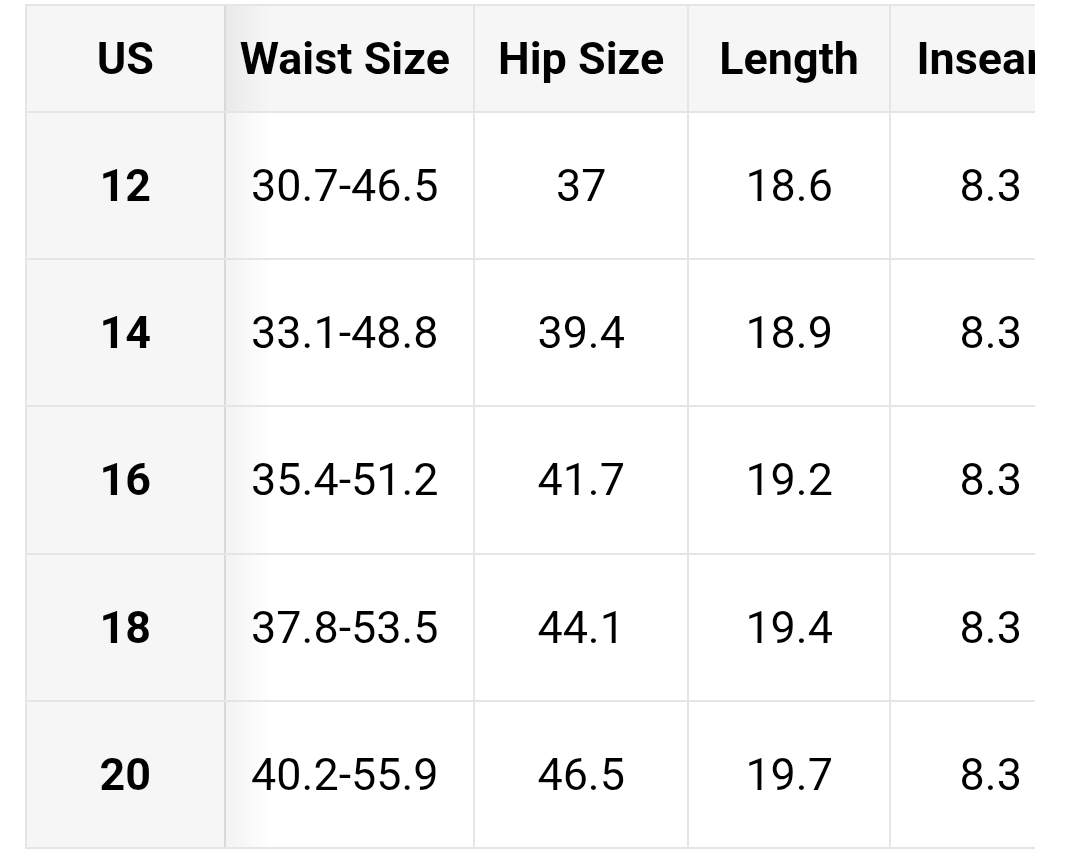This screenshot has width=1070, height=856.
Task: Select US size 20 row label
Action: [x=125, y=775]
